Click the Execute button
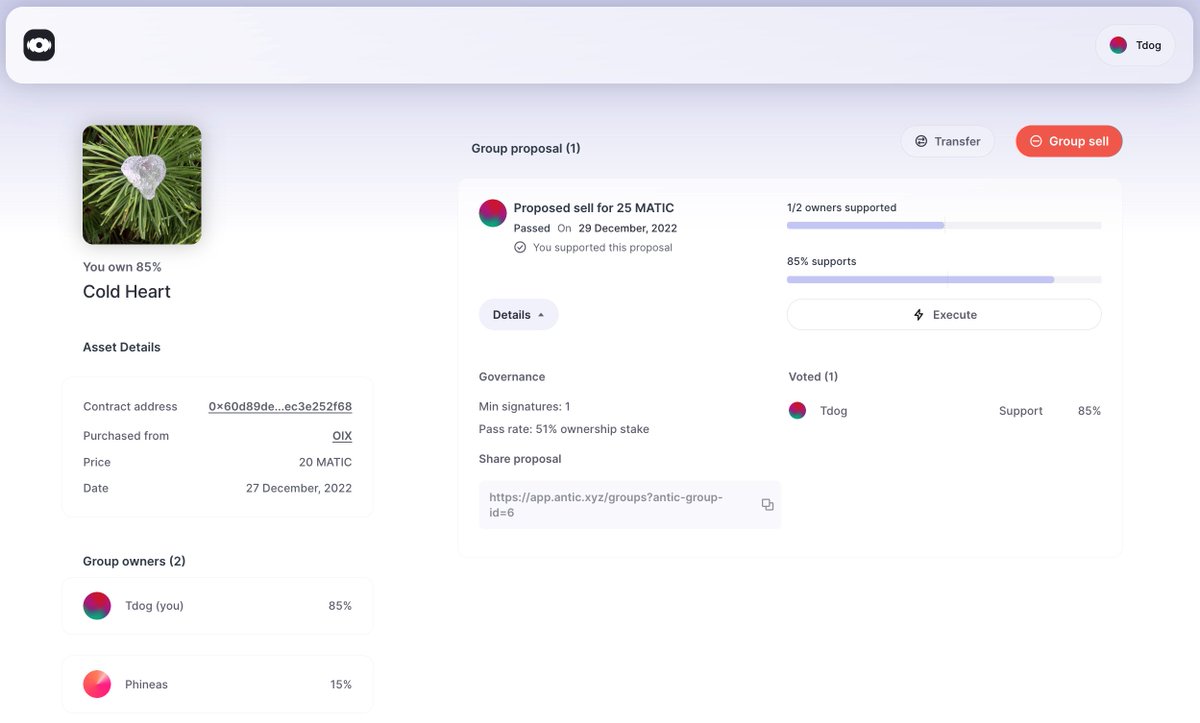 pos(944,314)
